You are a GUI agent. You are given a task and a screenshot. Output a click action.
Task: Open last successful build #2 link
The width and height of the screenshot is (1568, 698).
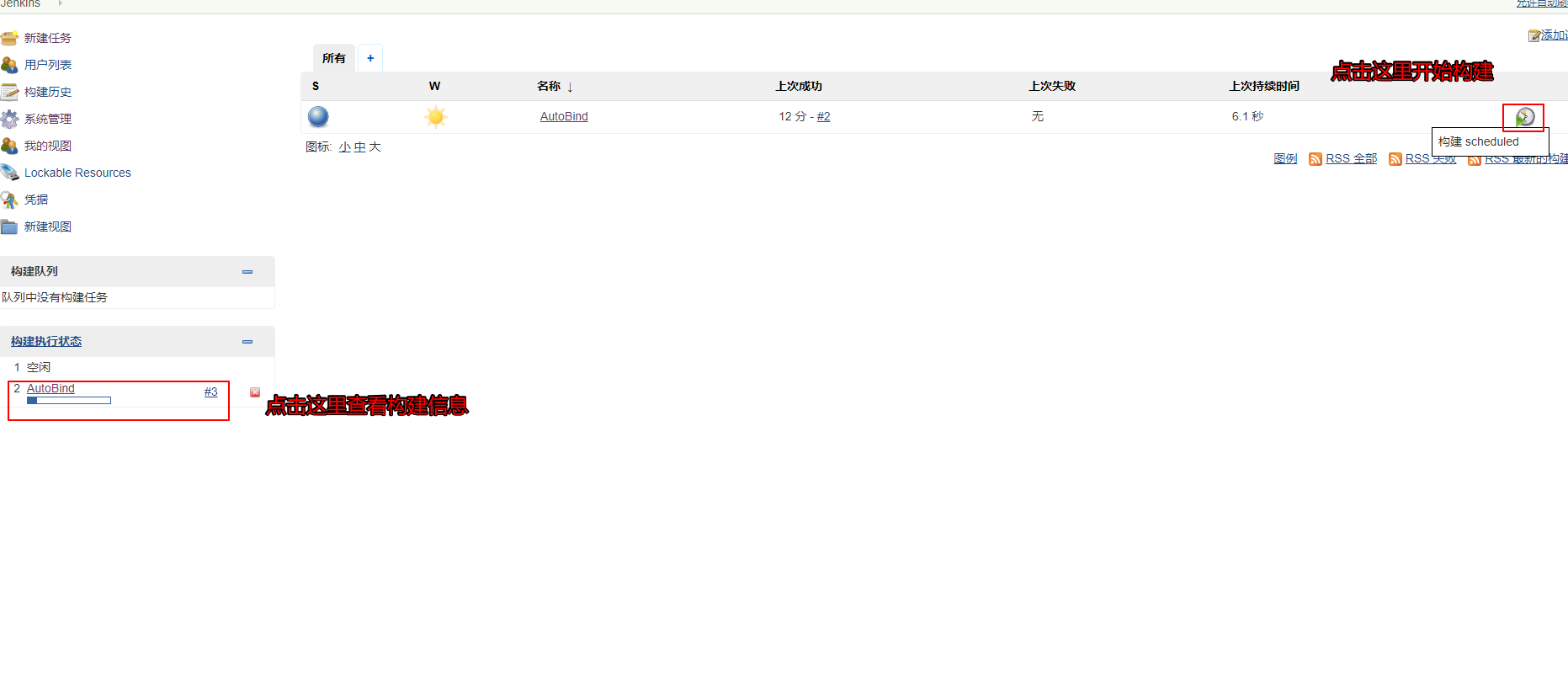(824, 116)
